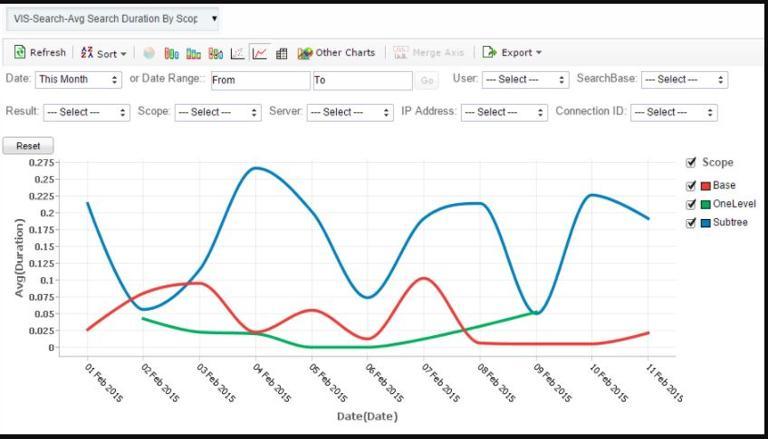The height and width of the screenshot is (439, 768).
Task: Toggle the OneLevel series checkbox
Action: click(691, 204)
